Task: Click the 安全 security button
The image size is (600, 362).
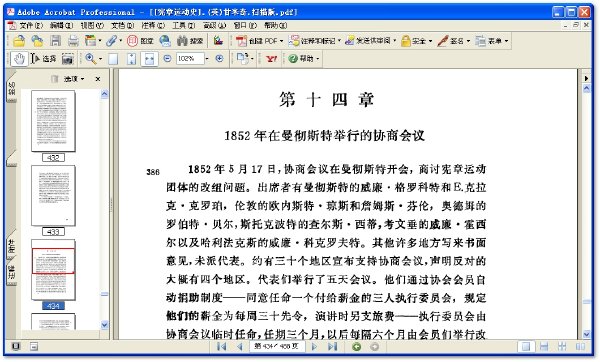Action: [416, 41]
